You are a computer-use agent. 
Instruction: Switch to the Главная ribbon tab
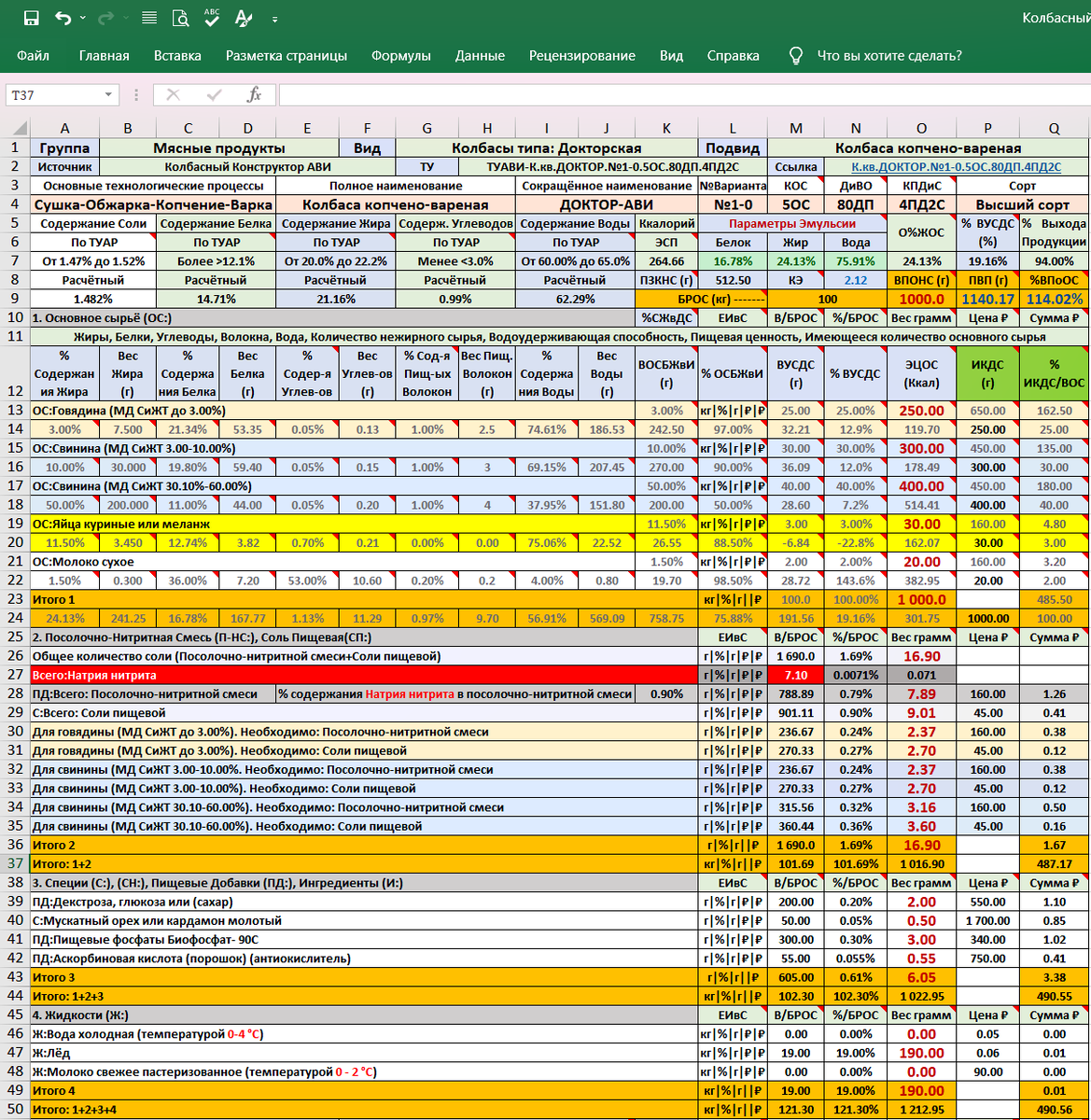[105, 56]
